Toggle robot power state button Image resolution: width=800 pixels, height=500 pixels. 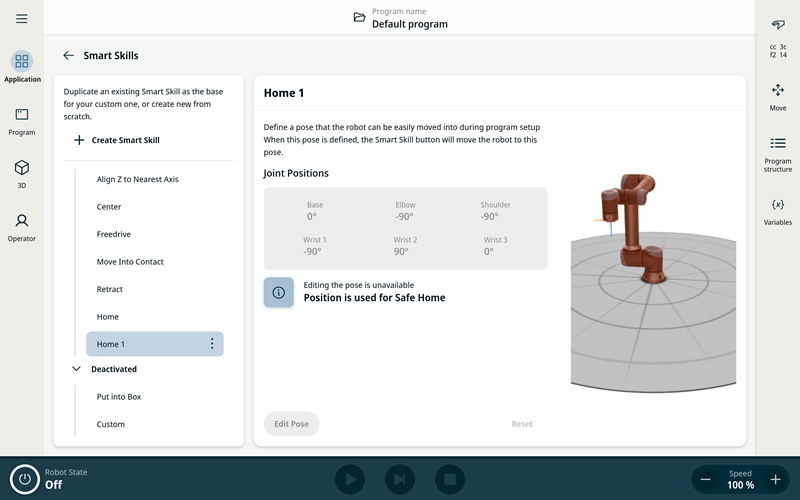[x=25, y=479]
